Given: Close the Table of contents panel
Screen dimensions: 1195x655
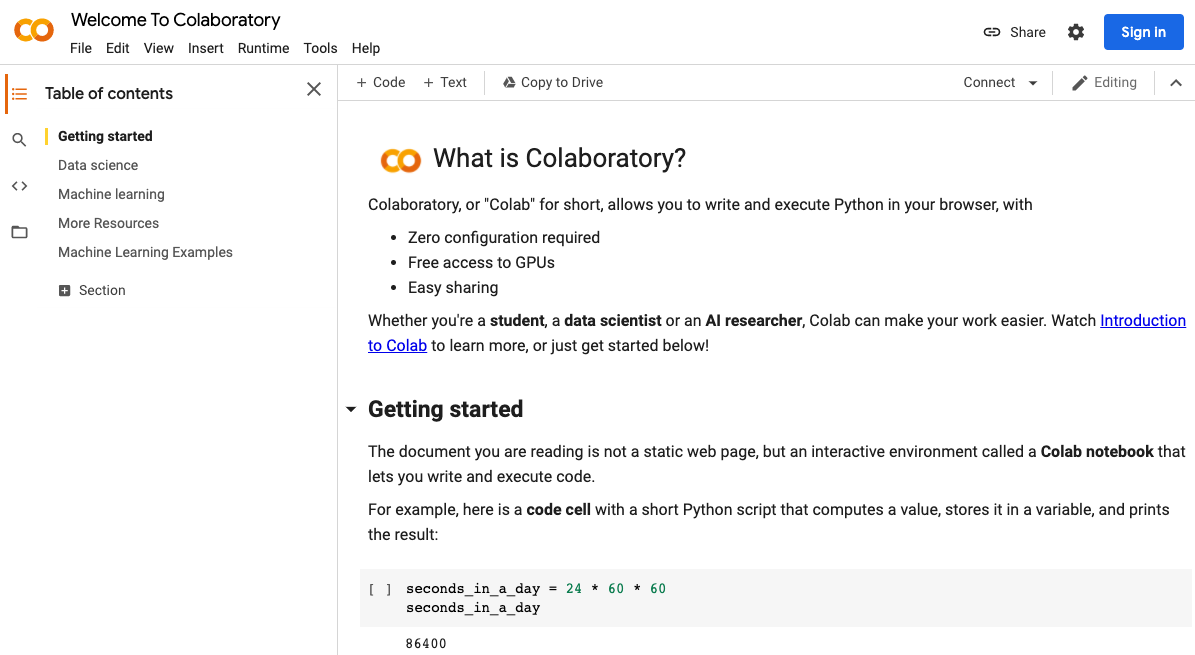Looking at the screenshot, I should [314, 89].
